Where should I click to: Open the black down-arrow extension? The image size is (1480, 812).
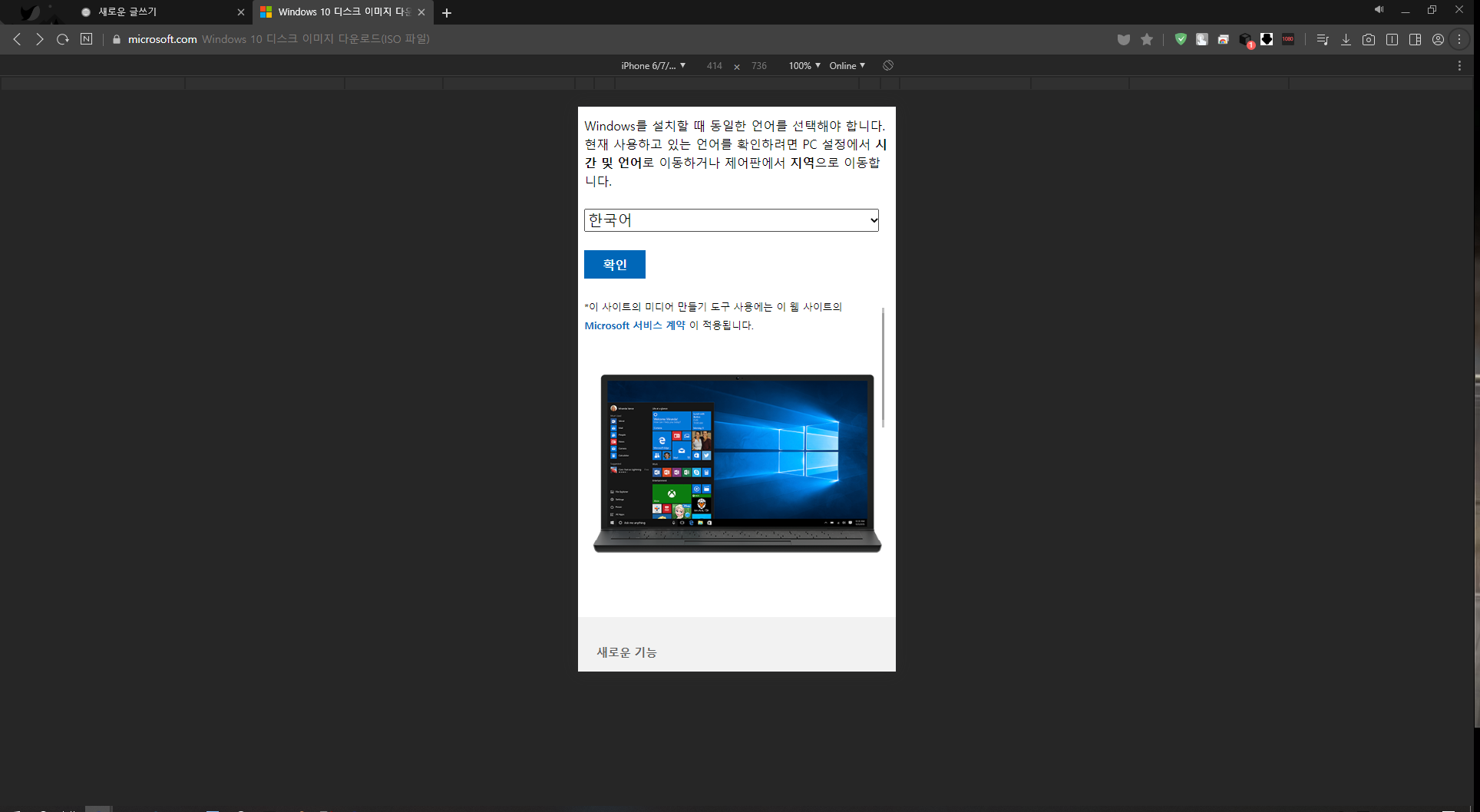coord(1267,39)
